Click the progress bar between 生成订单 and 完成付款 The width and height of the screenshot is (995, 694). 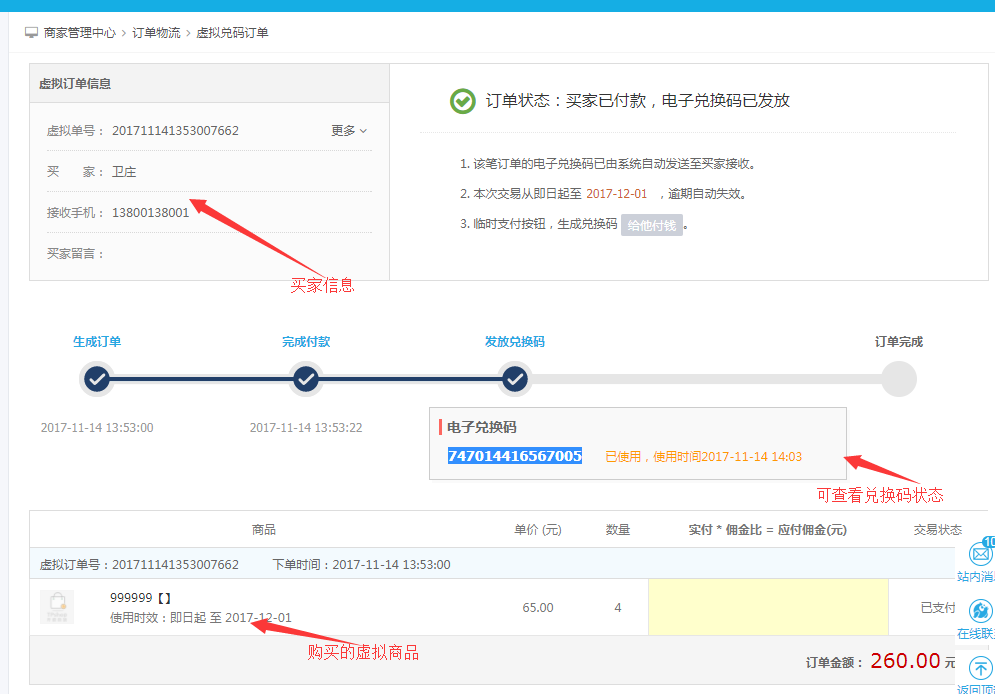201,380
